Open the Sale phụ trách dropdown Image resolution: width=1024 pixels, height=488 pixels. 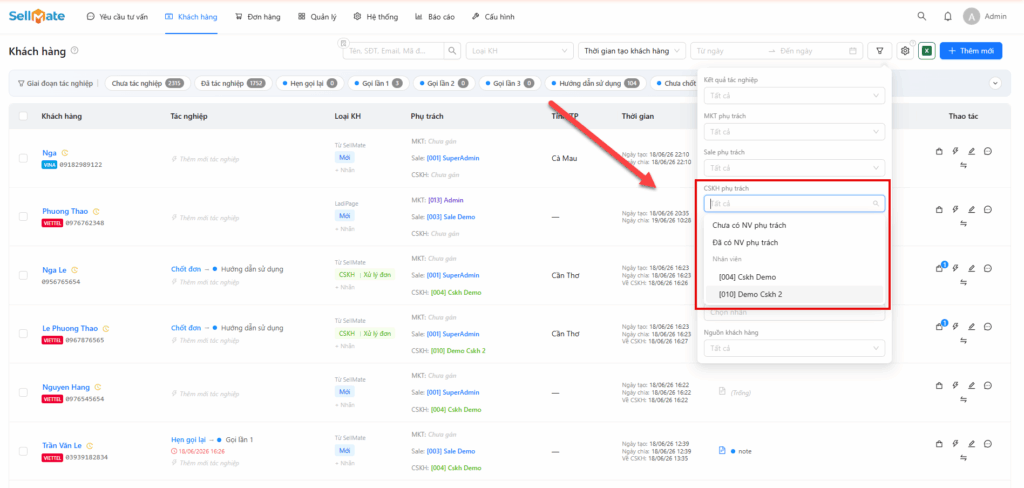794,168
